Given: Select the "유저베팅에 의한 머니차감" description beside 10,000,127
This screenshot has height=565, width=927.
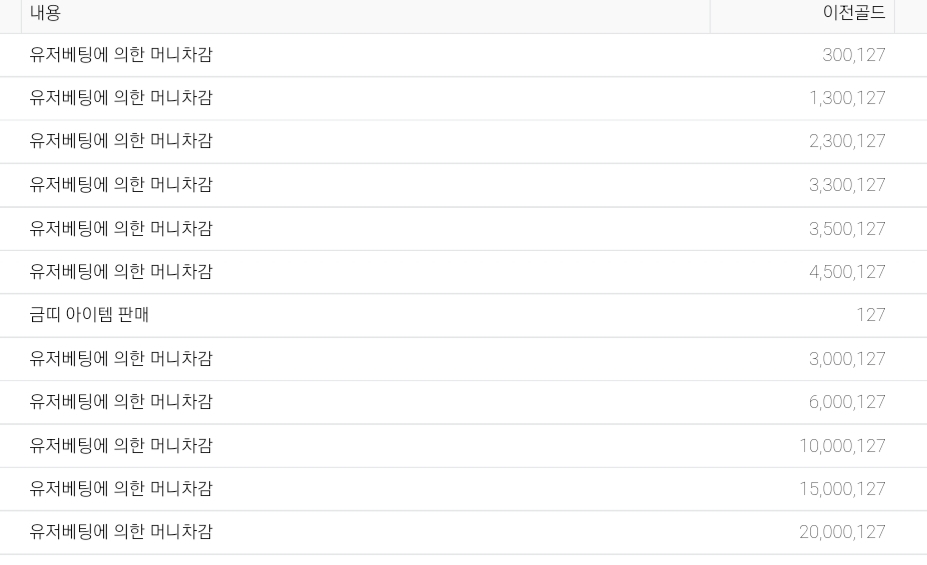Looking at the screenshot, I should point(121,445).
